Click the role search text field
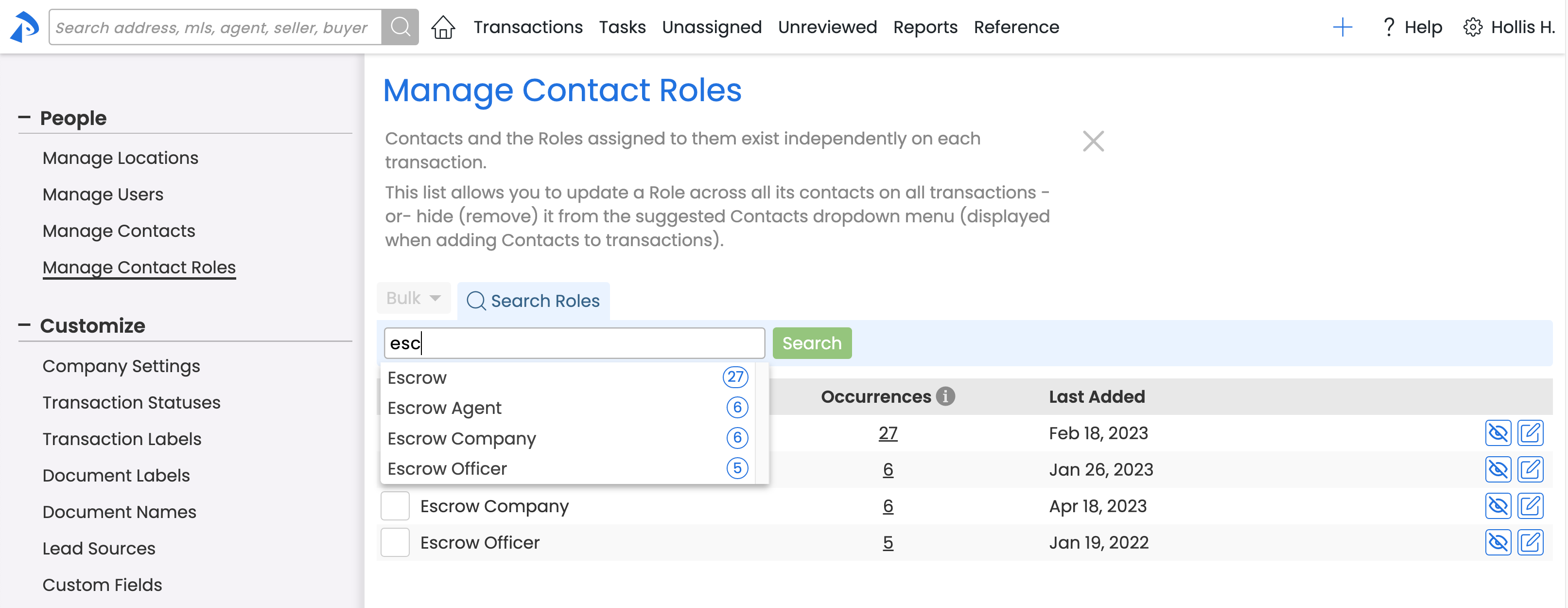Image resolution: width=1568 pixels, height=608 pixels. point(574,343)
